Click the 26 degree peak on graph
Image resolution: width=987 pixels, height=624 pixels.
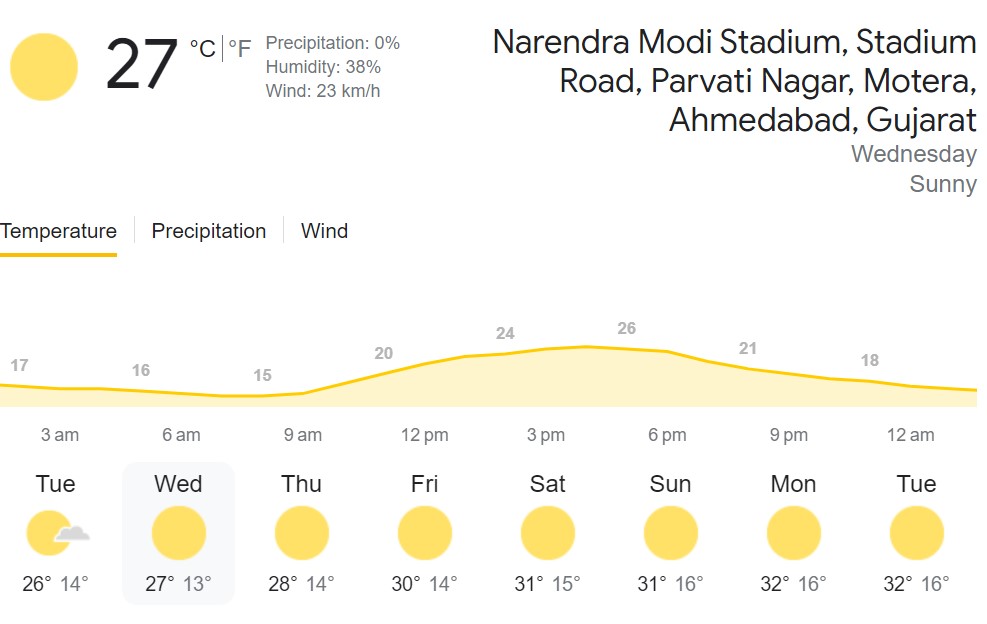(x=626, y=329)
